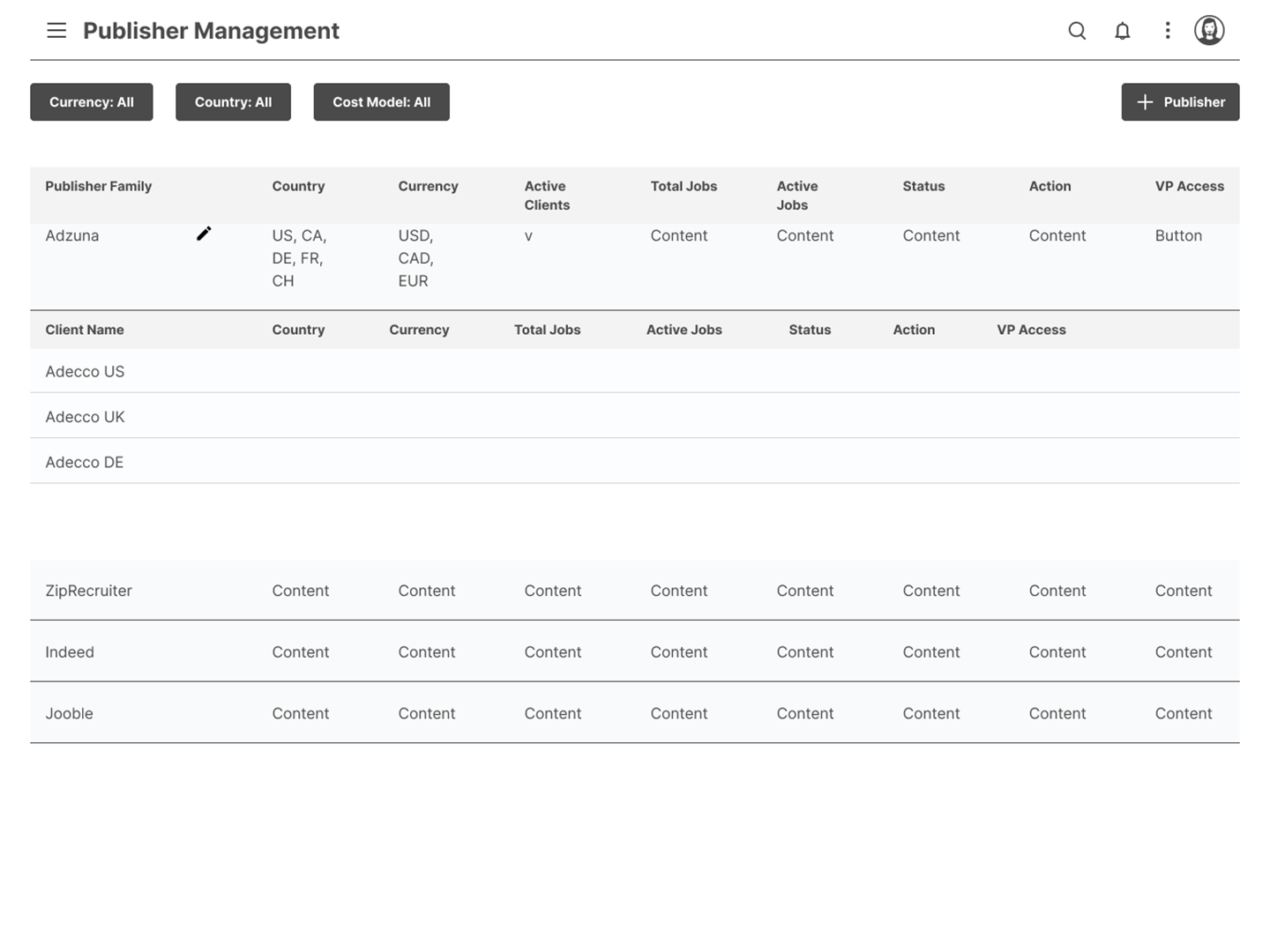Open the vertical three-dot more menu
The height and width of the screenshot is (952, 1270).
pos(1167,31)
